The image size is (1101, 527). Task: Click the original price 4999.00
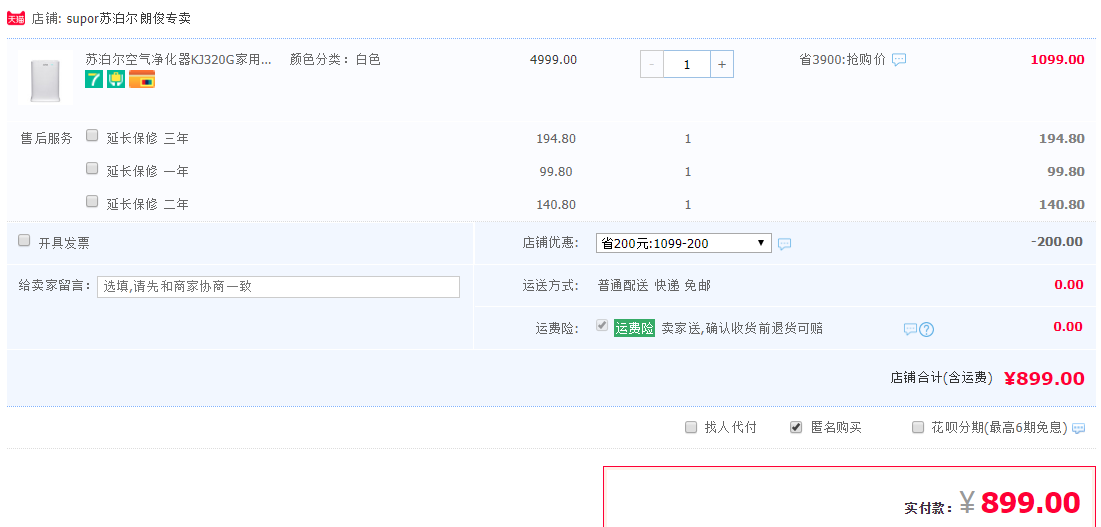tap(553, 60)
